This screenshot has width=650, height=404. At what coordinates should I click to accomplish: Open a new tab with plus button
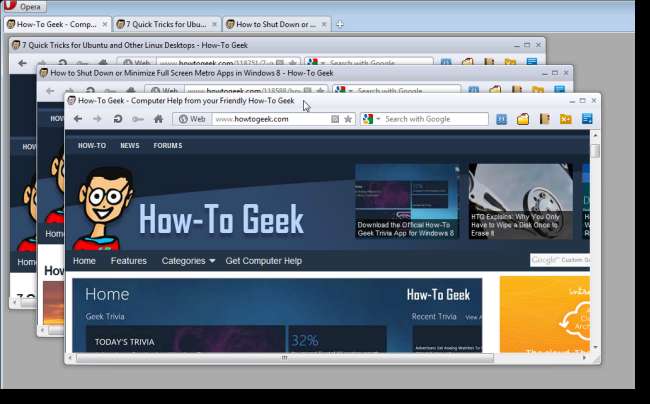coord(340,24)
